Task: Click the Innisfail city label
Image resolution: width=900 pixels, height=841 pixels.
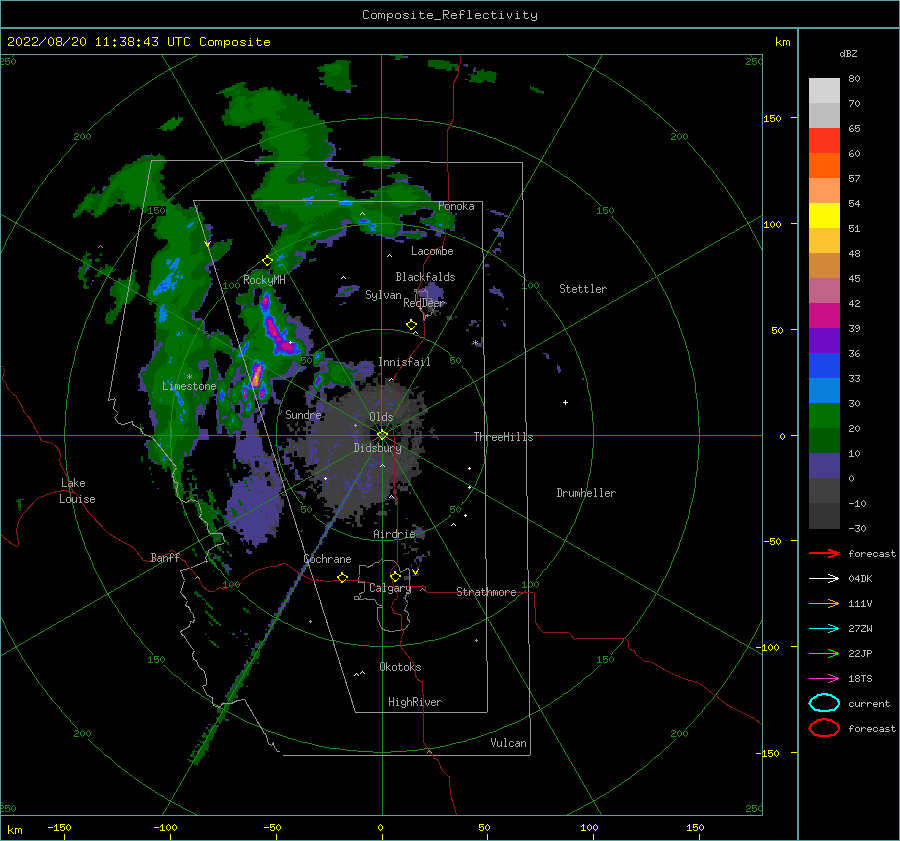Action: tap(404, 362)
